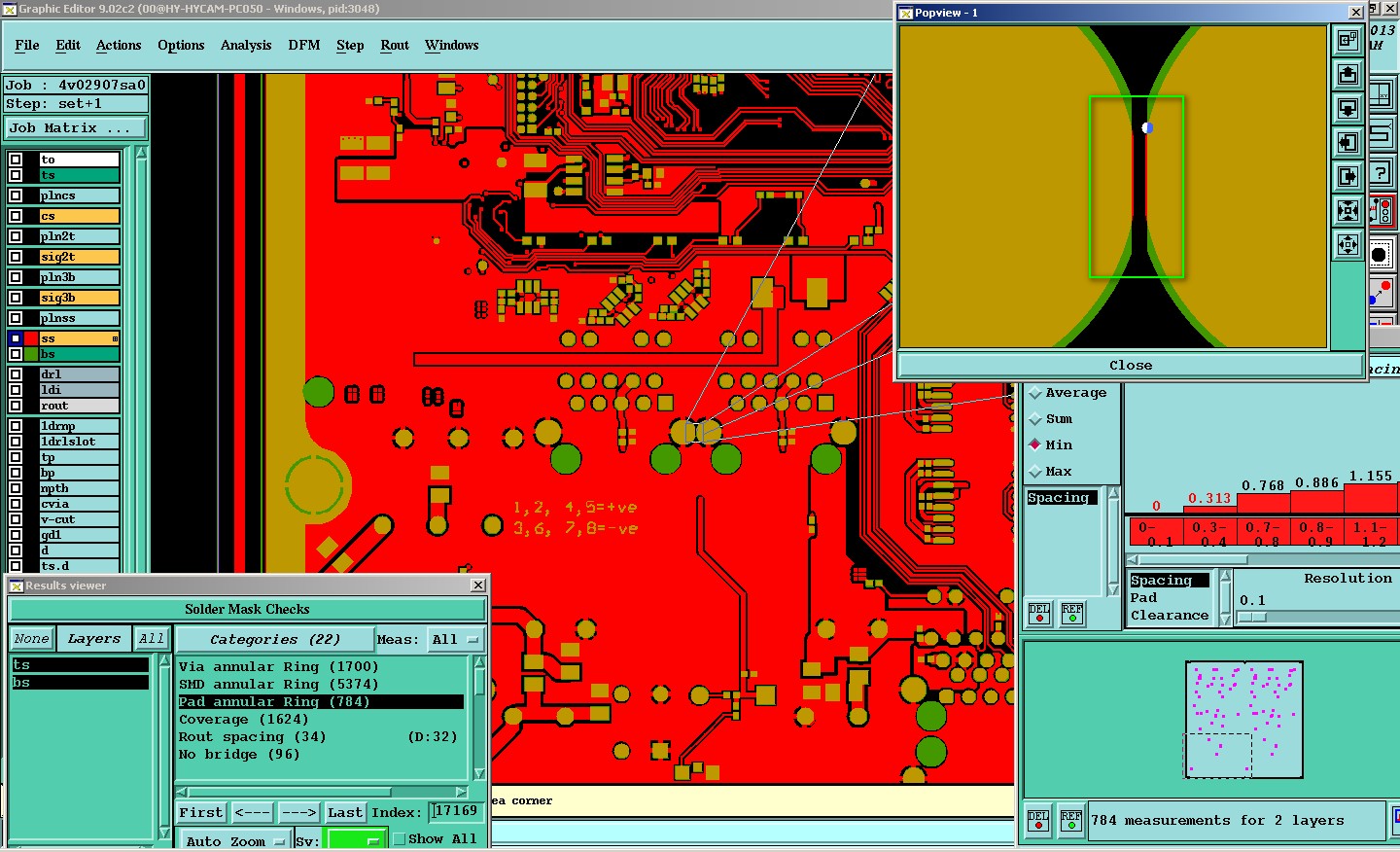
Task: Open the green Sv dropdown
Action: click(357, 840)
